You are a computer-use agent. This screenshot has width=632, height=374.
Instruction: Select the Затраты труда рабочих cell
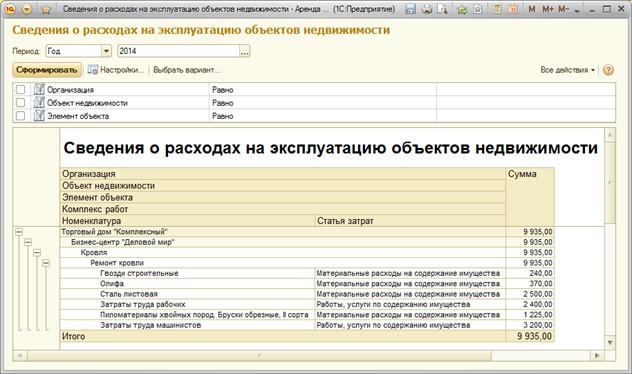coord(187,304)
